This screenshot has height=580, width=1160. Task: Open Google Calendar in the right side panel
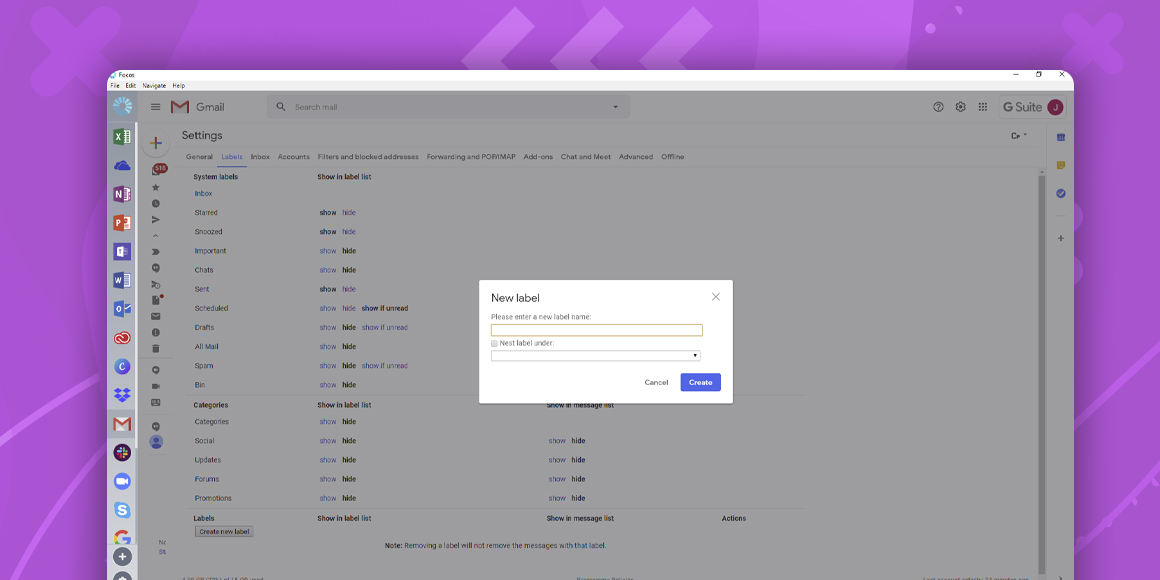1060,137
